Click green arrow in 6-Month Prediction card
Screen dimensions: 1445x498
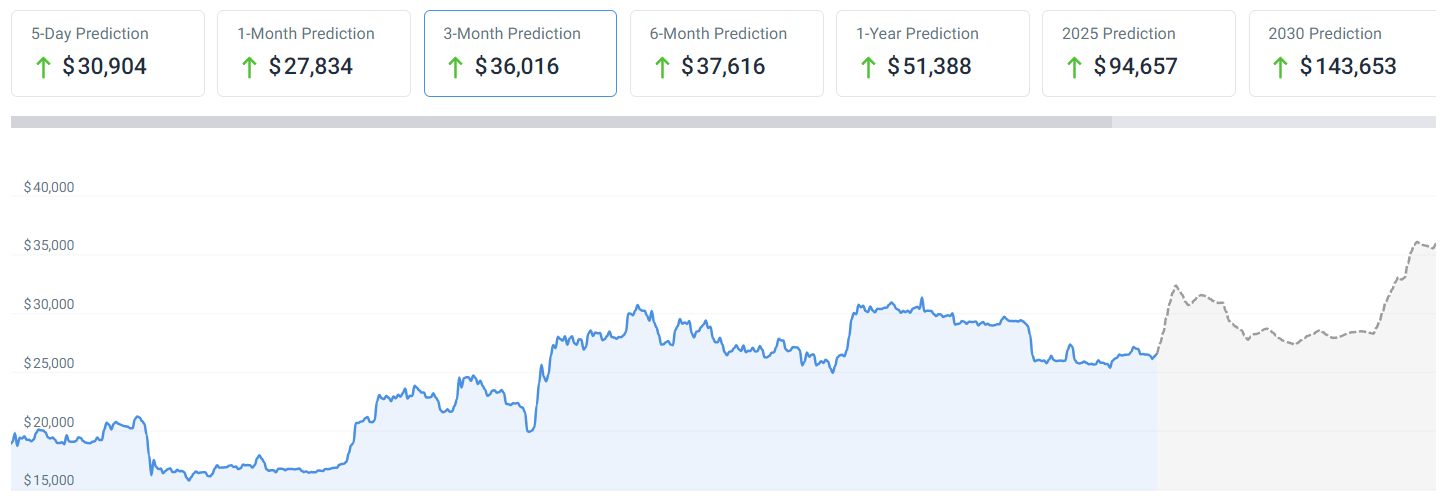point(661,68)
